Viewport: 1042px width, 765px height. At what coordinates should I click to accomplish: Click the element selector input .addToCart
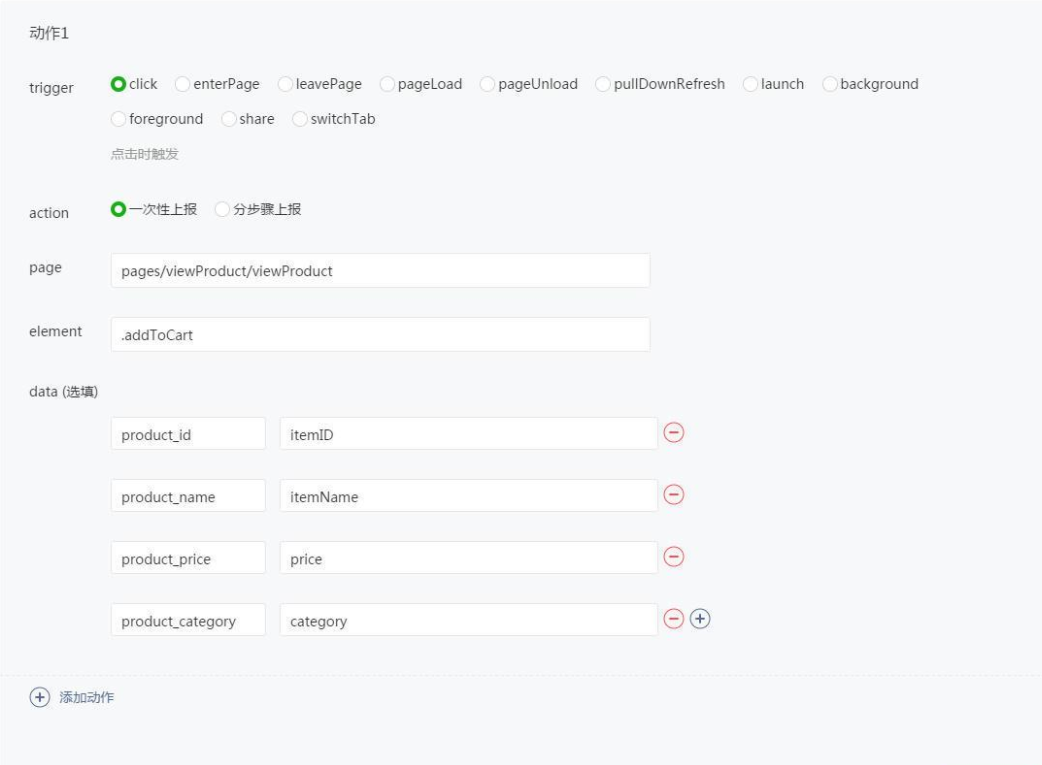[x=380, y=335]
